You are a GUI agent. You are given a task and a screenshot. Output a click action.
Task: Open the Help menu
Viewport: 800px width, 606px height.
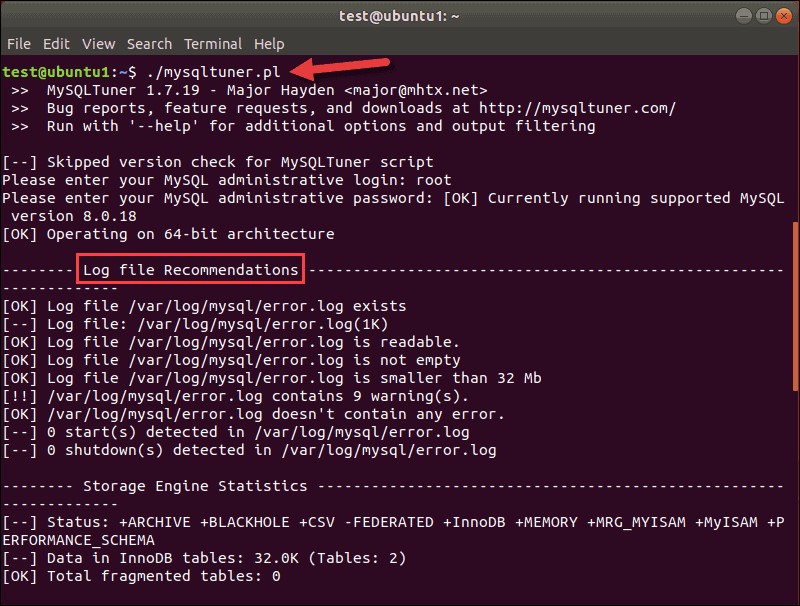click(269, 44)
